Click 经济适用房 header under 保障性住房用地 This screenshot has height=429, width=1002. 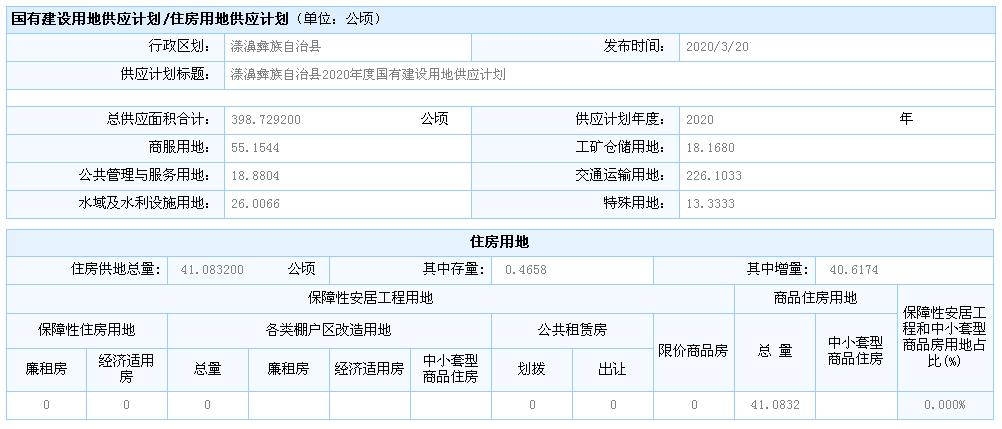(x=127, y=369)
